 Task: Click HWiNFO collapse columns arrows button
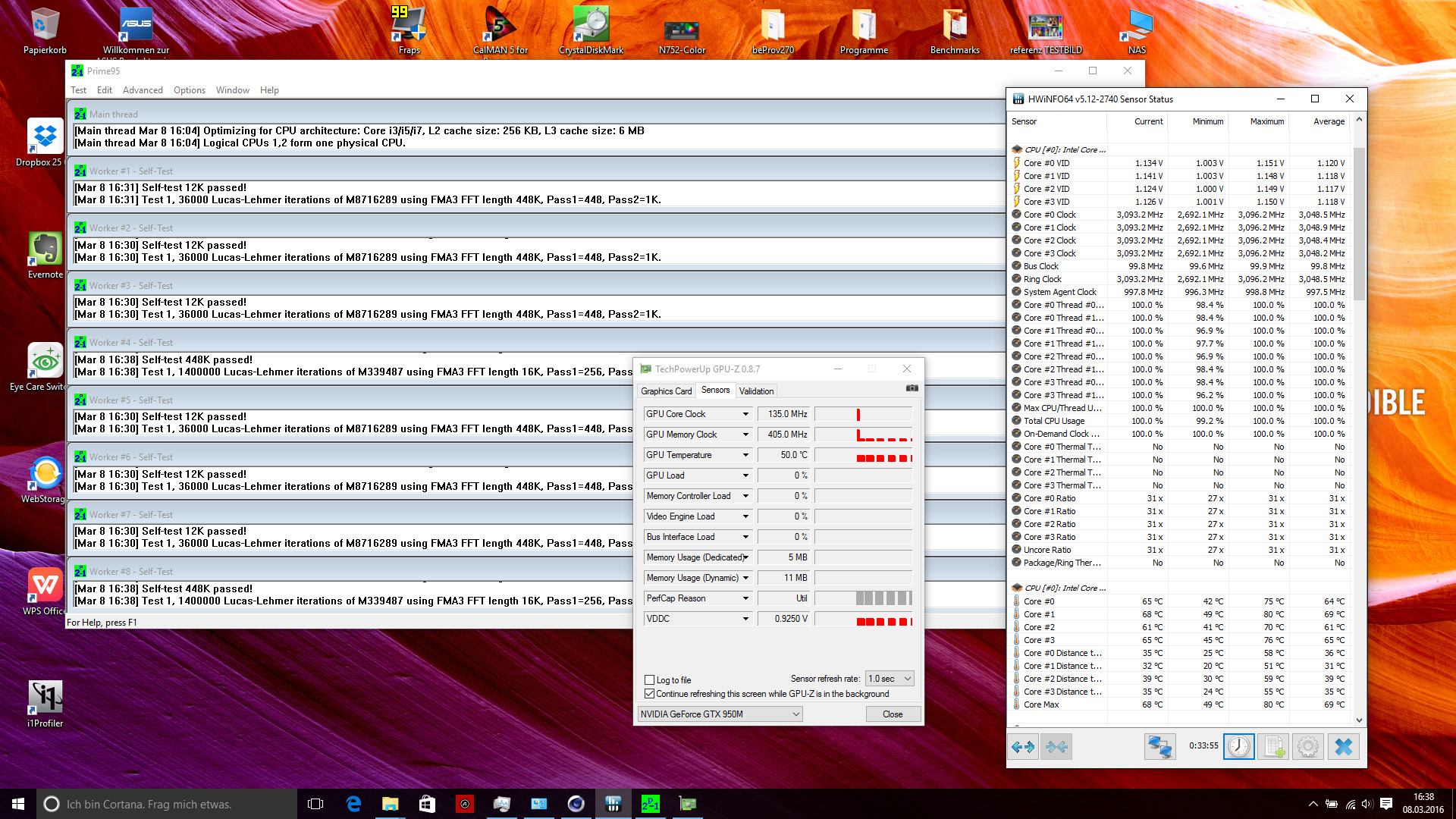pyautogui.click(x=1056, y=747)
